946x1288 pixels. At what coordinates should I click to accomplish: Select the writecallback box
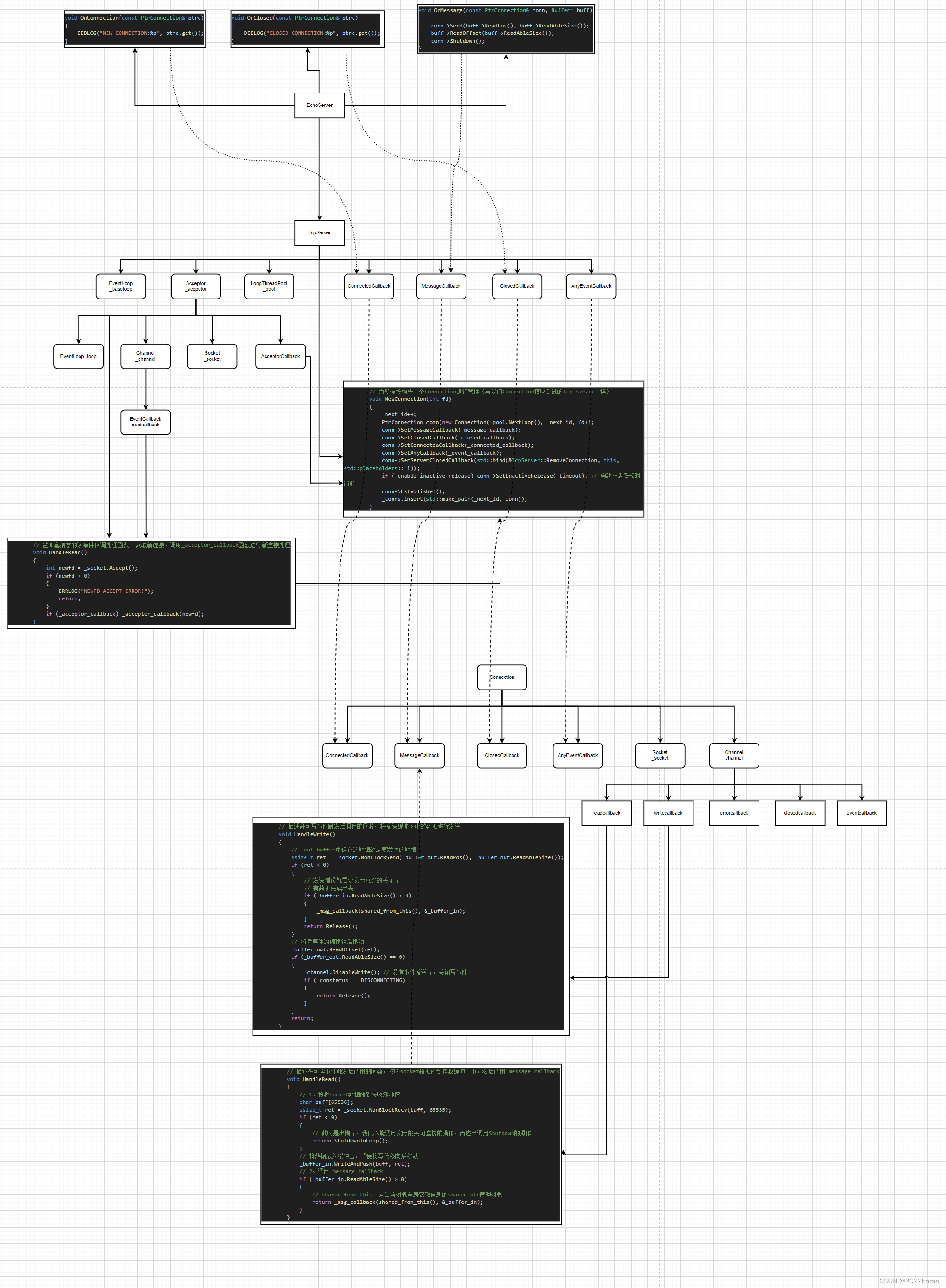coord(668,813)
